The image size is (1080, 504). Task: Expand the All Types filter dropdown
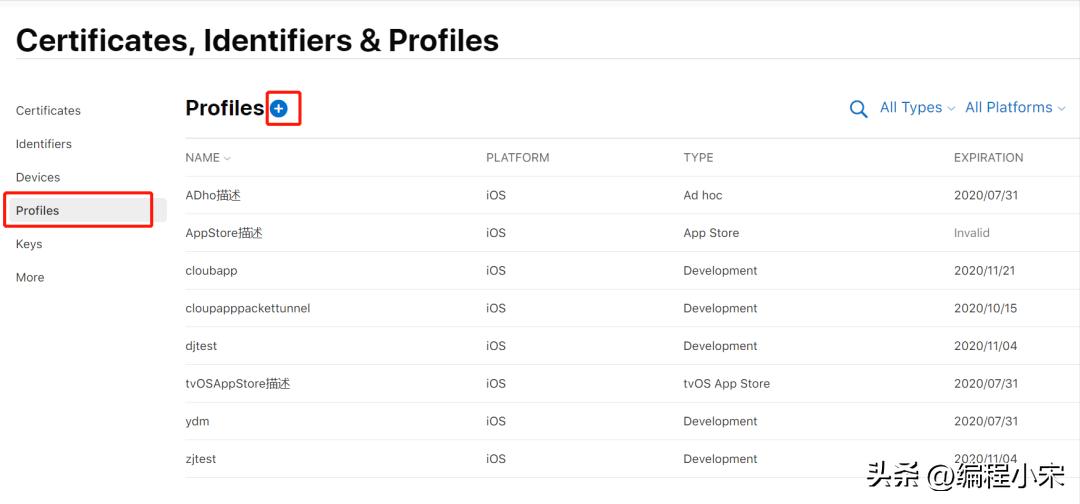point(917,108)
